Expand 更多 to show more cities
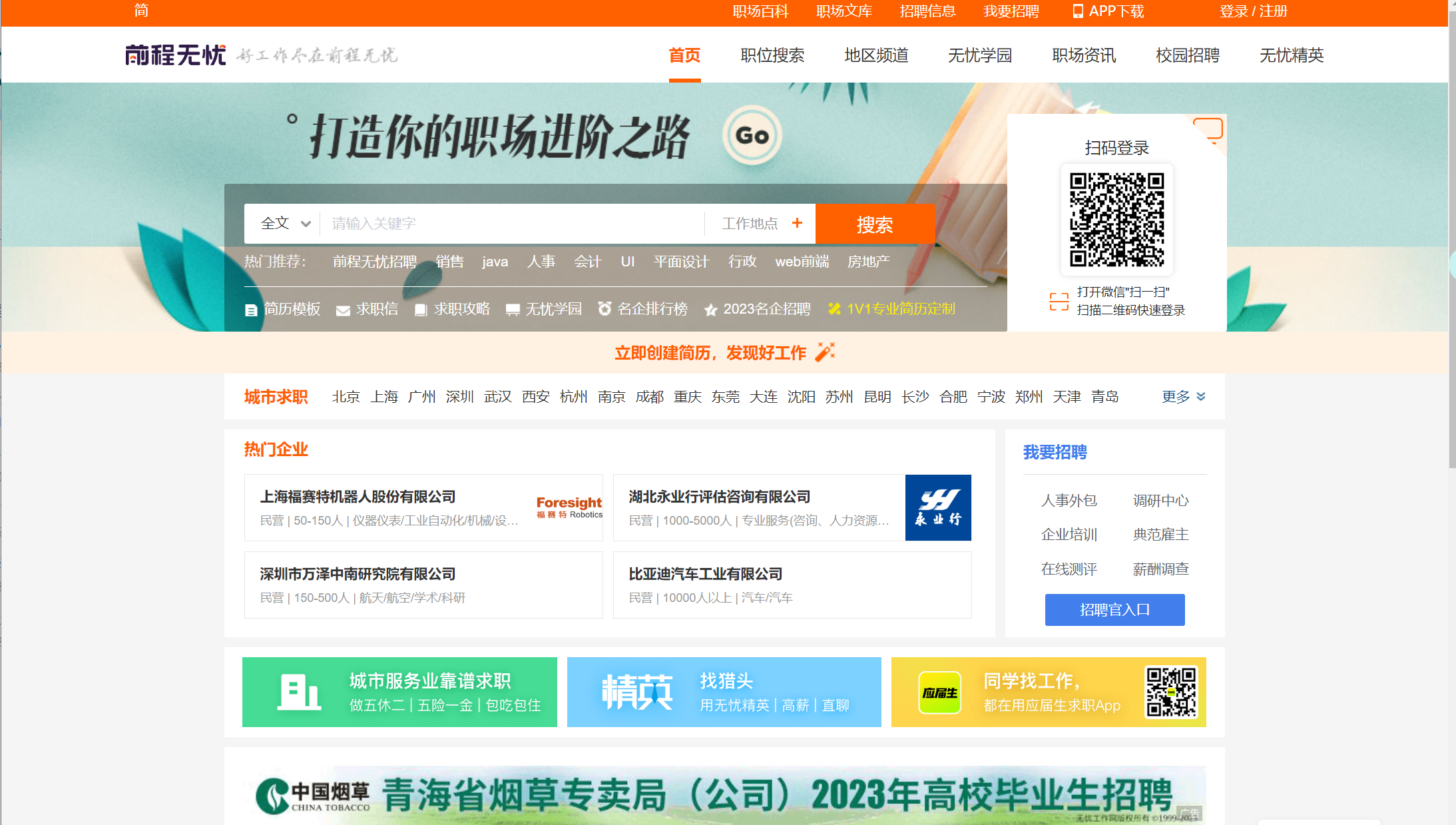The image size is (1456, 825). pos(1176,396)
